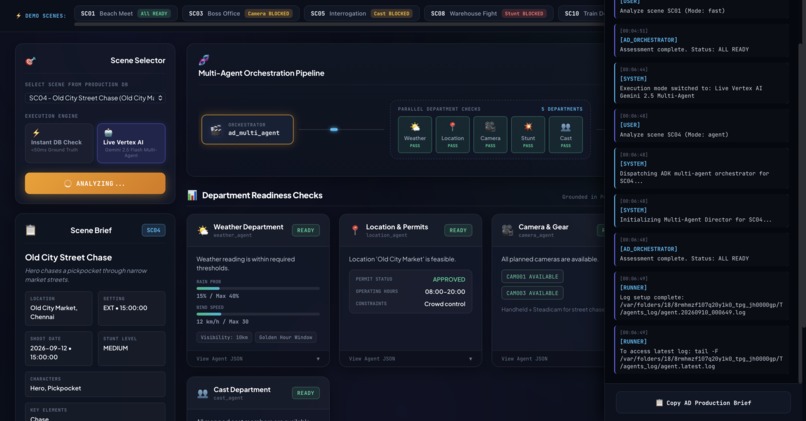Click the 2026-09-12 shoot date field

click(x=59, y=349)
